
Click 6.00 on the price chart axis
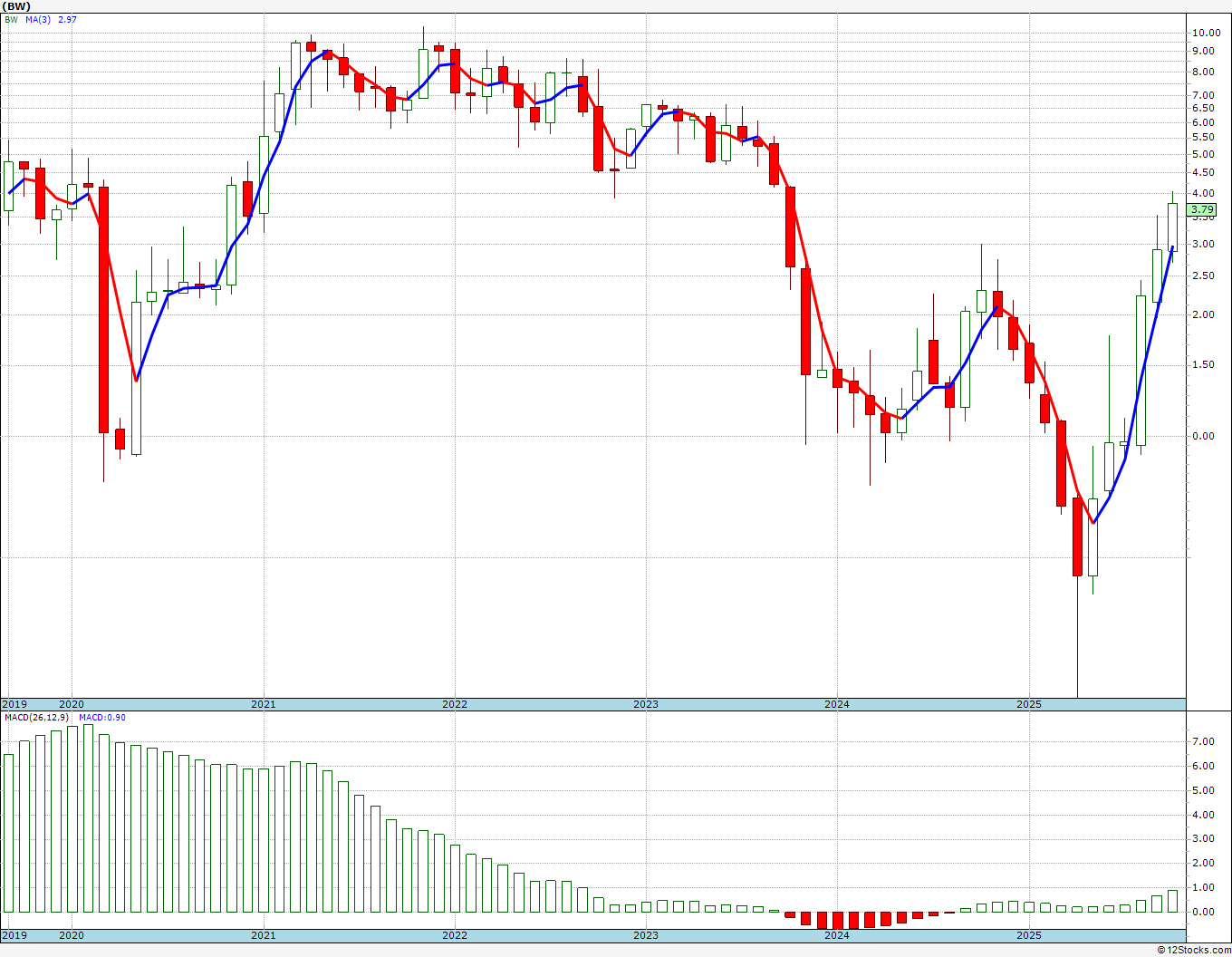coord(1203,122)
